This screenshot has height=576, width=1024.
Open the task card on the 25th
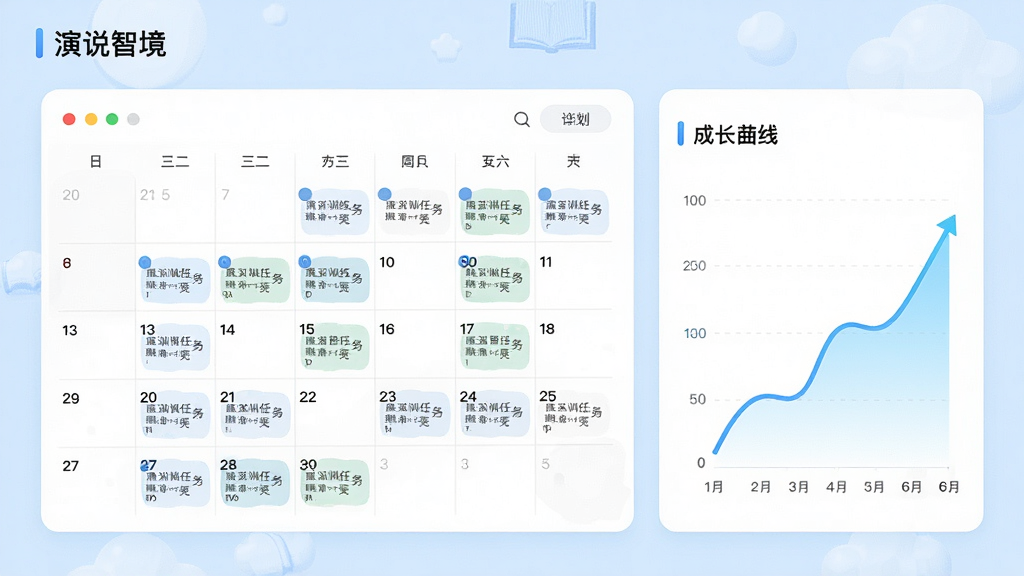click(x=574, y=414)
